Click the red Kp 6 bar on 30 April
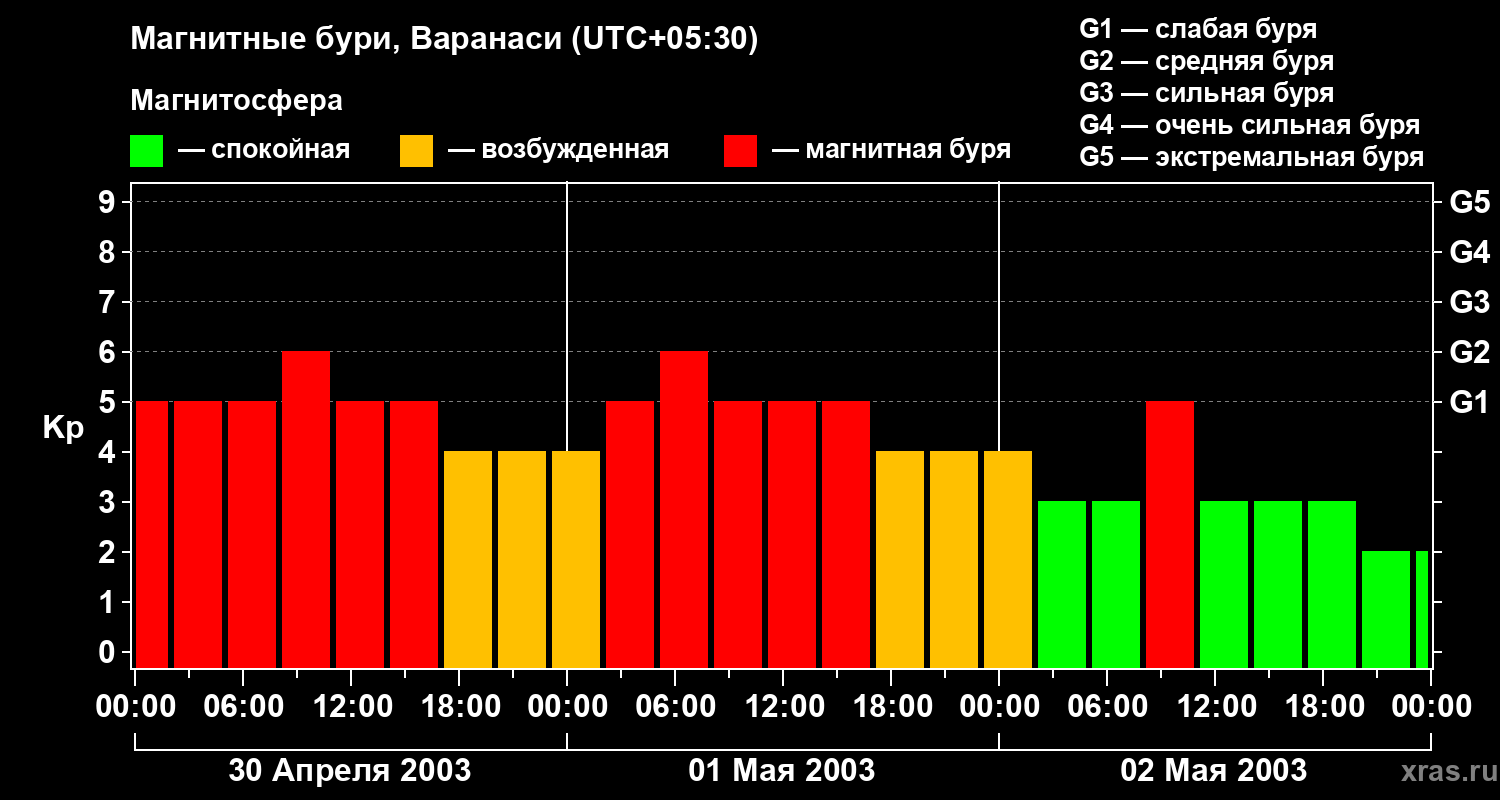The image size is (1500, 800). pos(306,510)
